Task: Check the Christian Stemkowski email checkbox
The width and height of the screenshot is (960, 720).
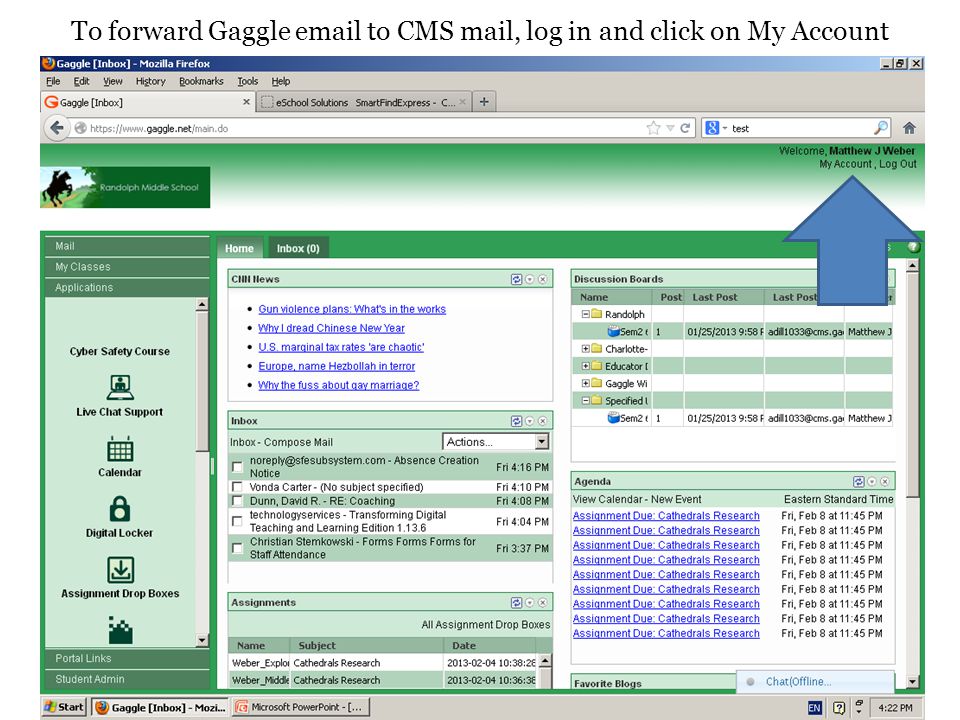Action: pos(237,548)
